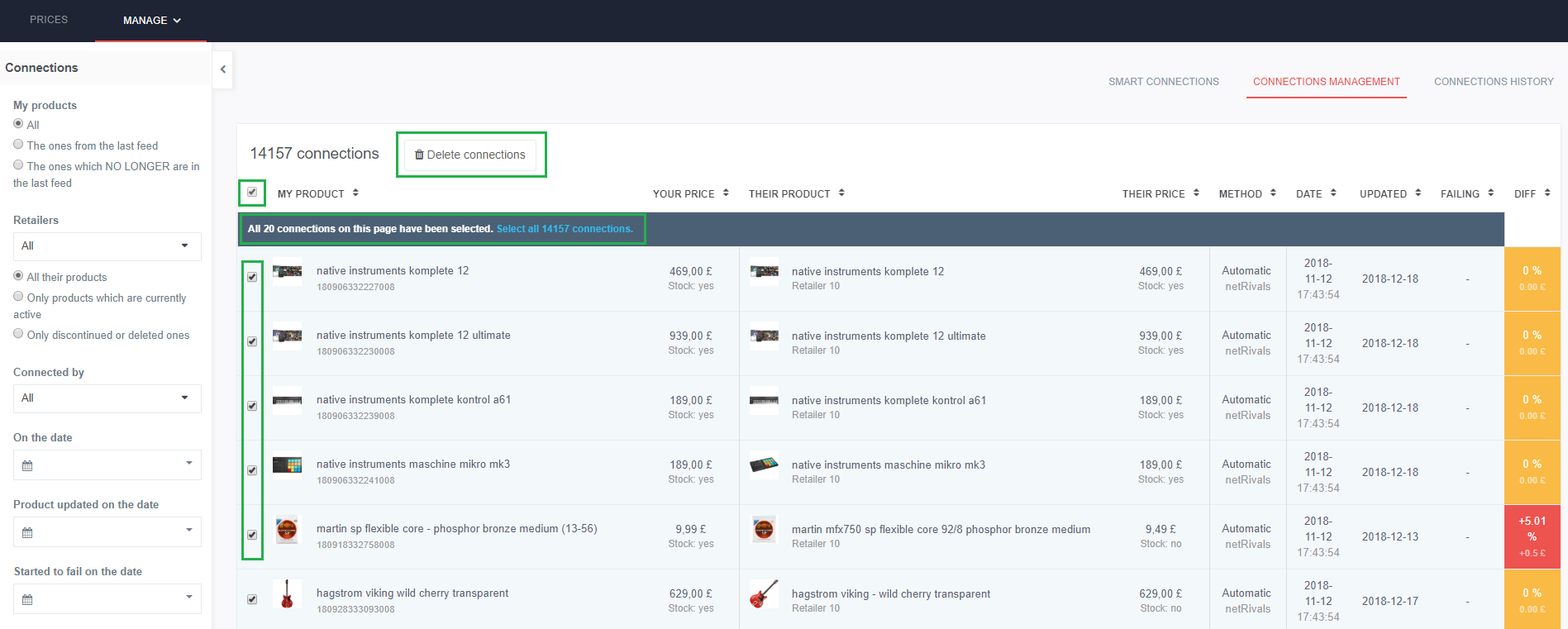The width and height of the screenshot is (1568, 629).
Task: Click Delete connections button
Action: click(470, 155)
